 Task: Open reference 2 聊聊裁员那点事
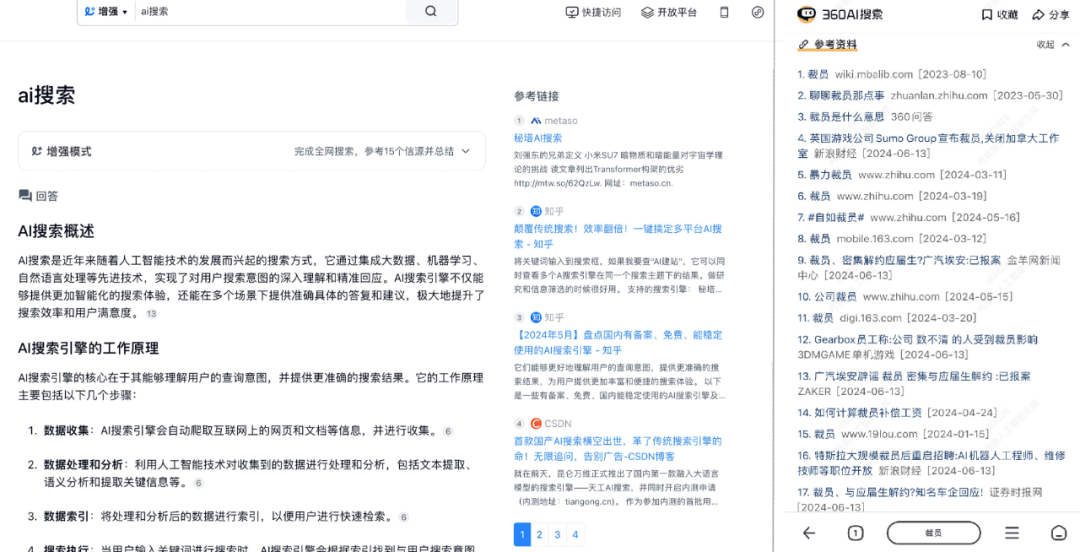pos(930,95)
